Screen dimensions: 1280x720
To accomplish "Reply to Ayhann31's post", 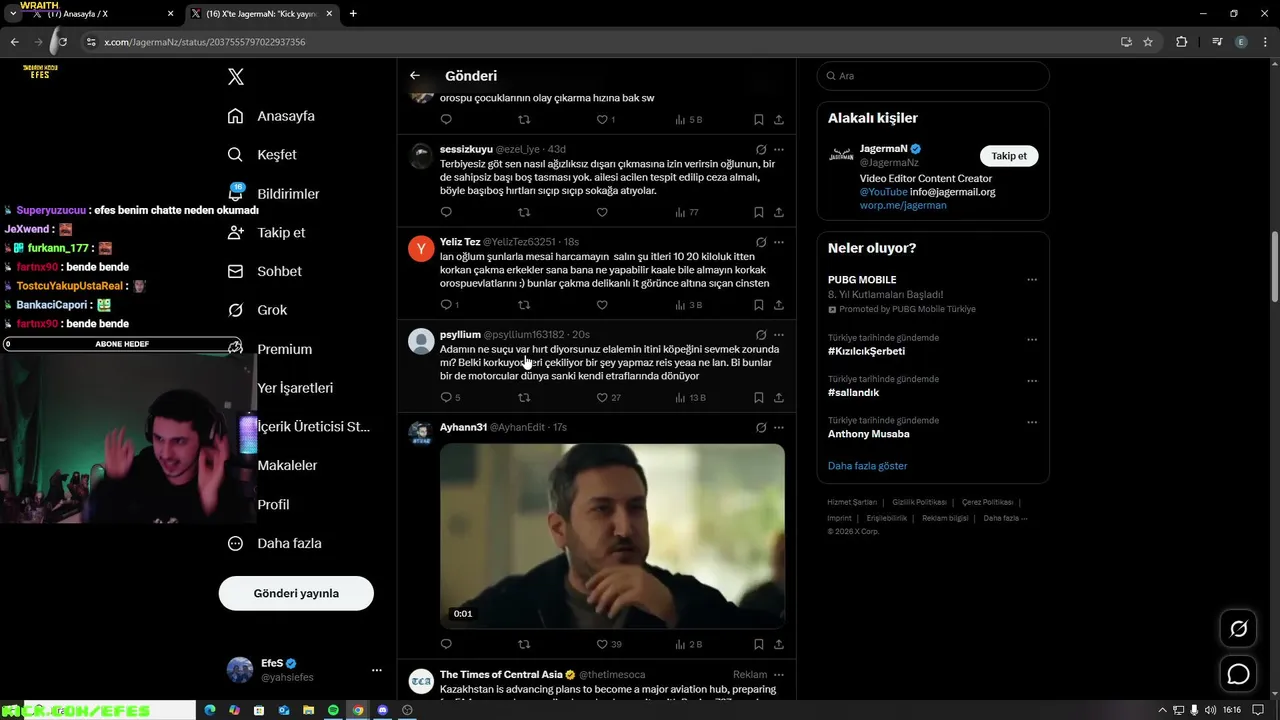I will tap(446, 644).
